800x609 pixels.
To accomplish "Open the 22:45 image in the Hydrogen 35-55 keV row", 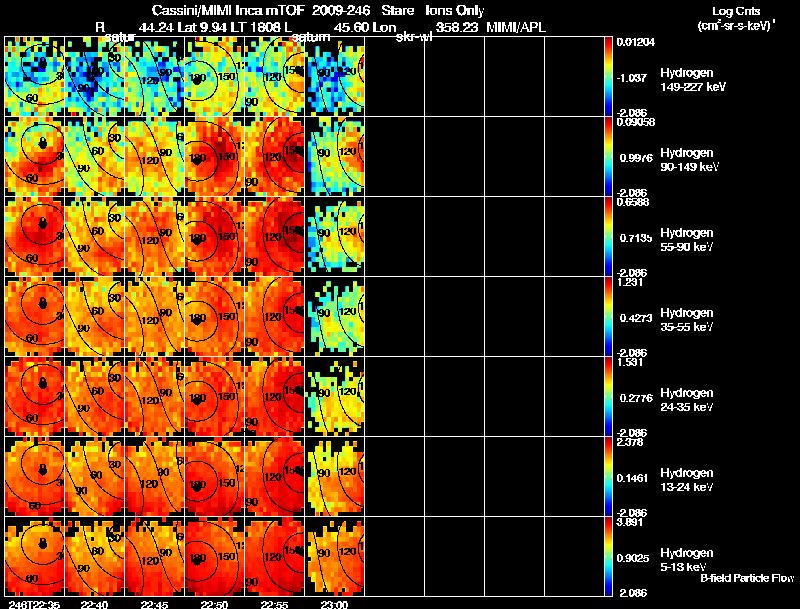I will [x=155, y=317].
